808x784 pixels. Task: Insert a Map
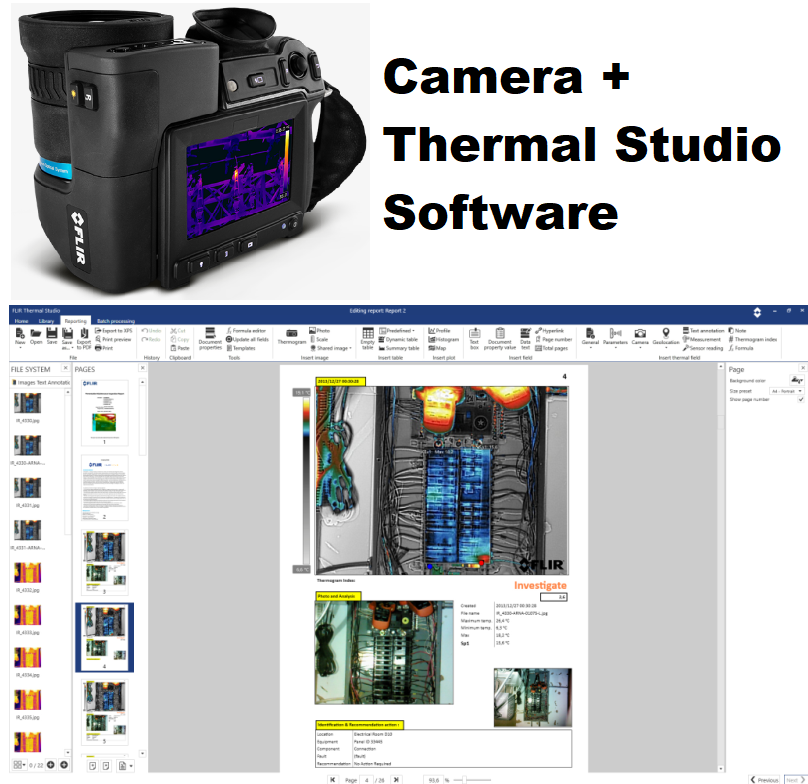(437, 348)
